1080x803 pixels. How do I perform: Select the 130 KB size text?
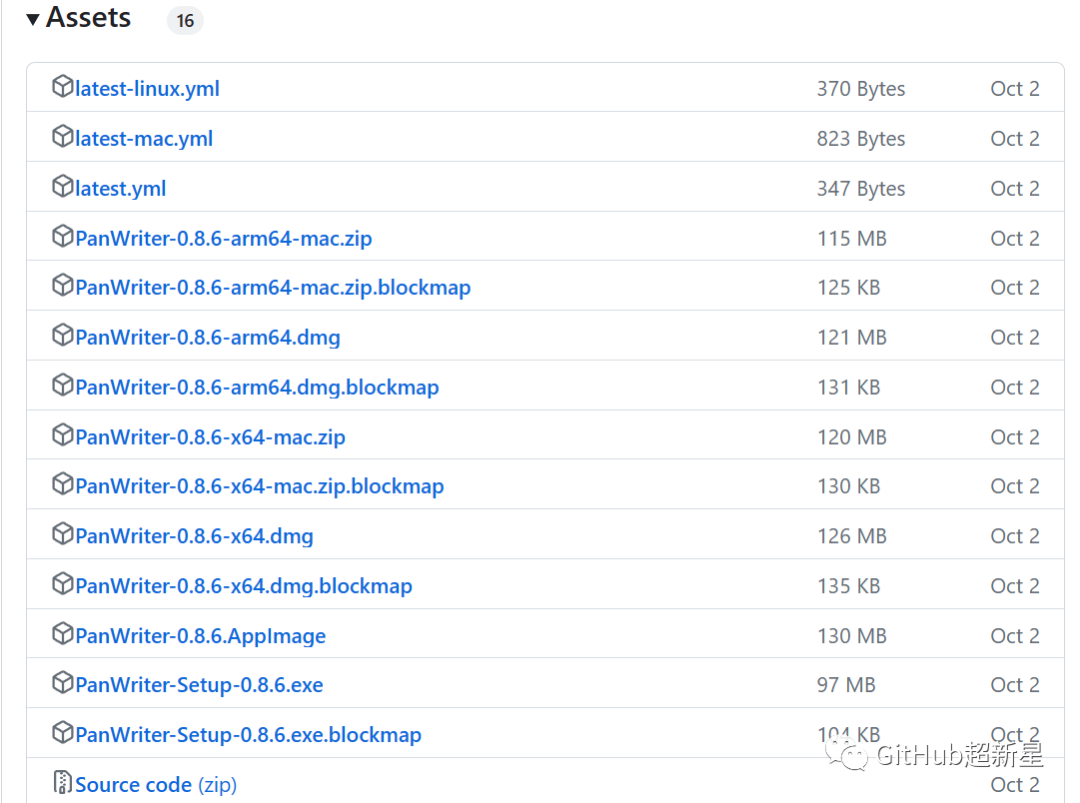tap(849, 486)
